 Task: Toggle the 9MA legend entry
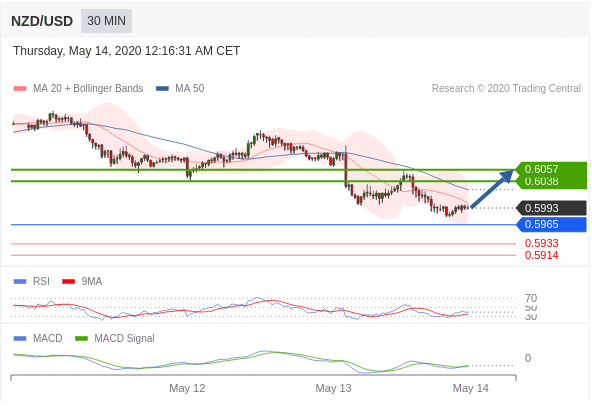(82, 281)
